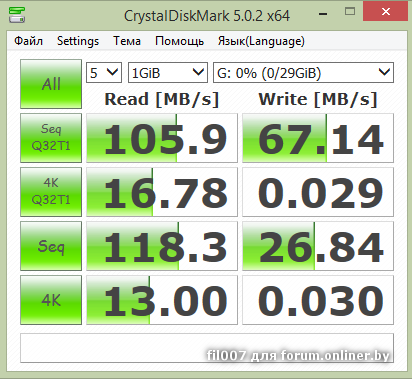Open the Settings menu
The image size is (412, 379).
[x=78, y=41]
